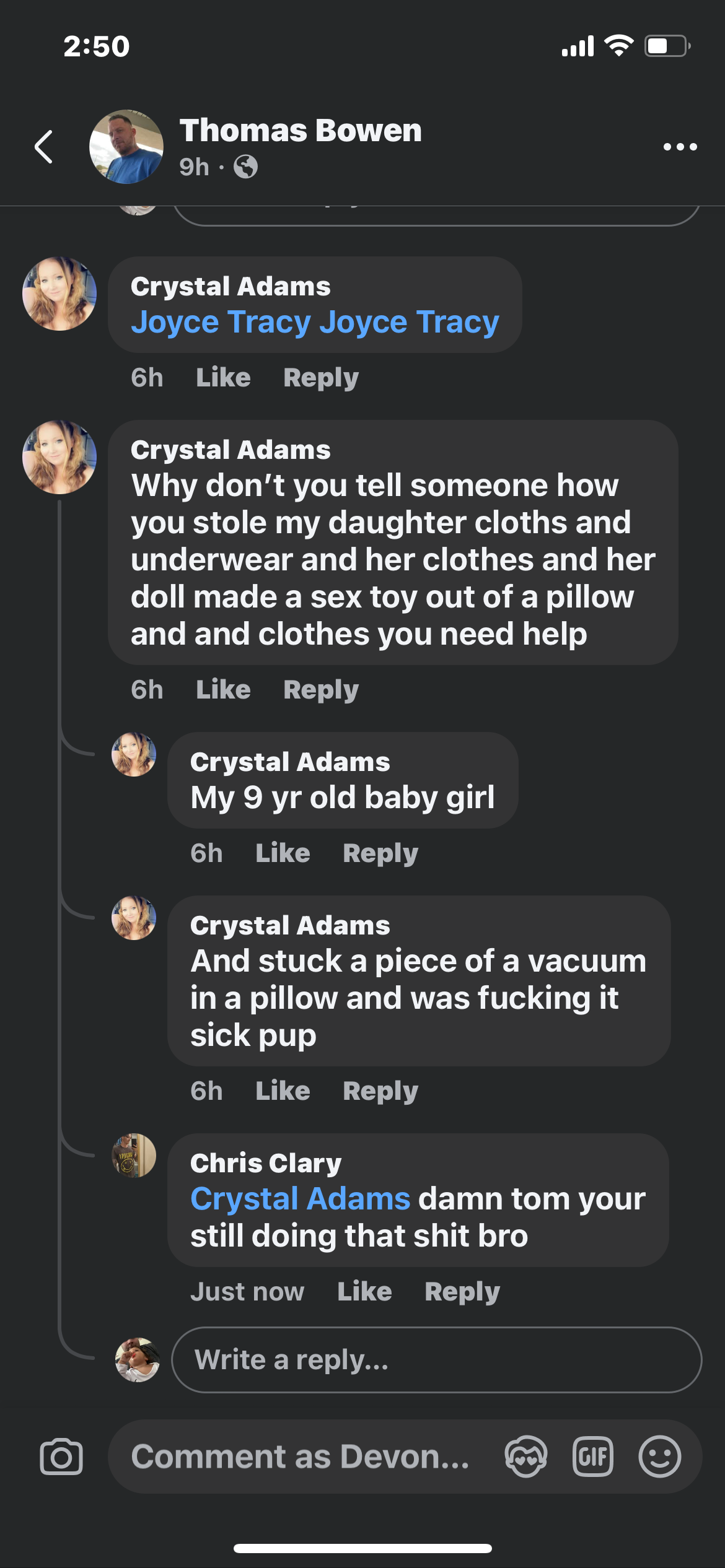Like Chris Clary's comment
This screenshot has width=725, height=1568.
tap(364, 1292)
